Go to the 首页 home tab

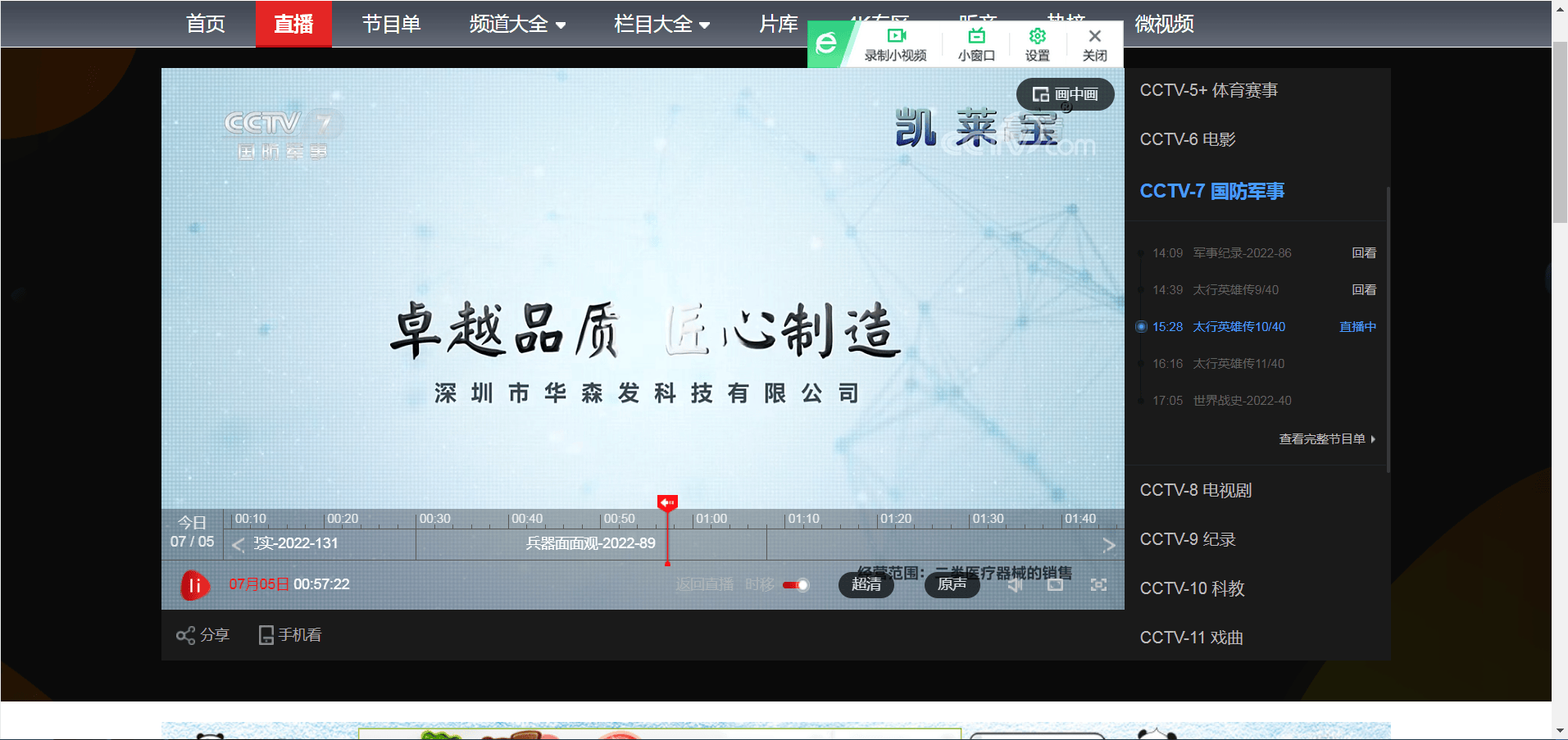point(205,25)
